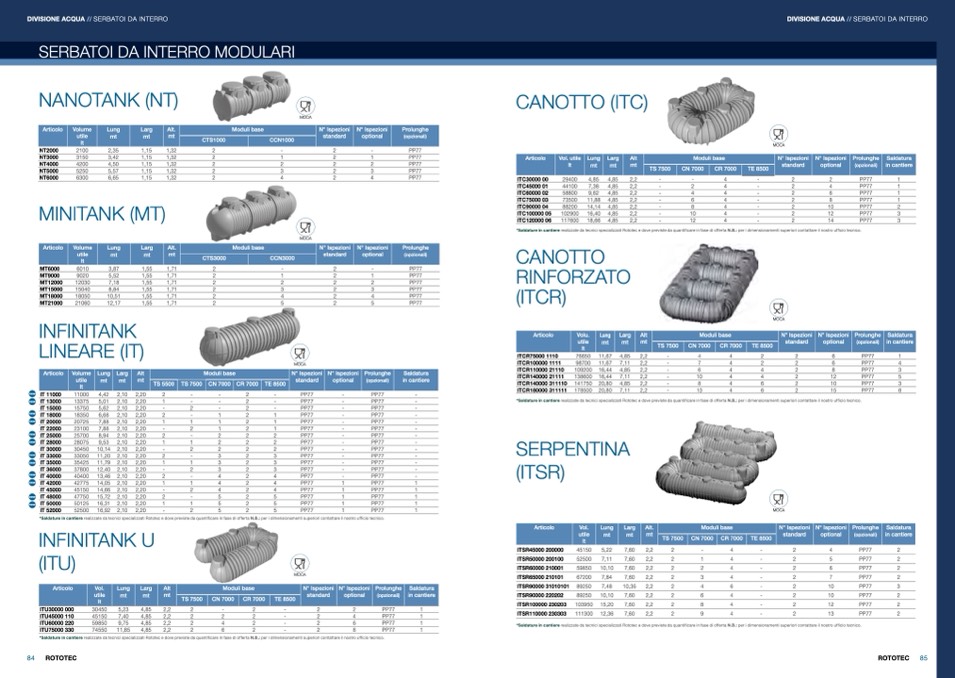
Task: Click the MOCA icon beside the Nanotank image
Action: tap(308, 108)
